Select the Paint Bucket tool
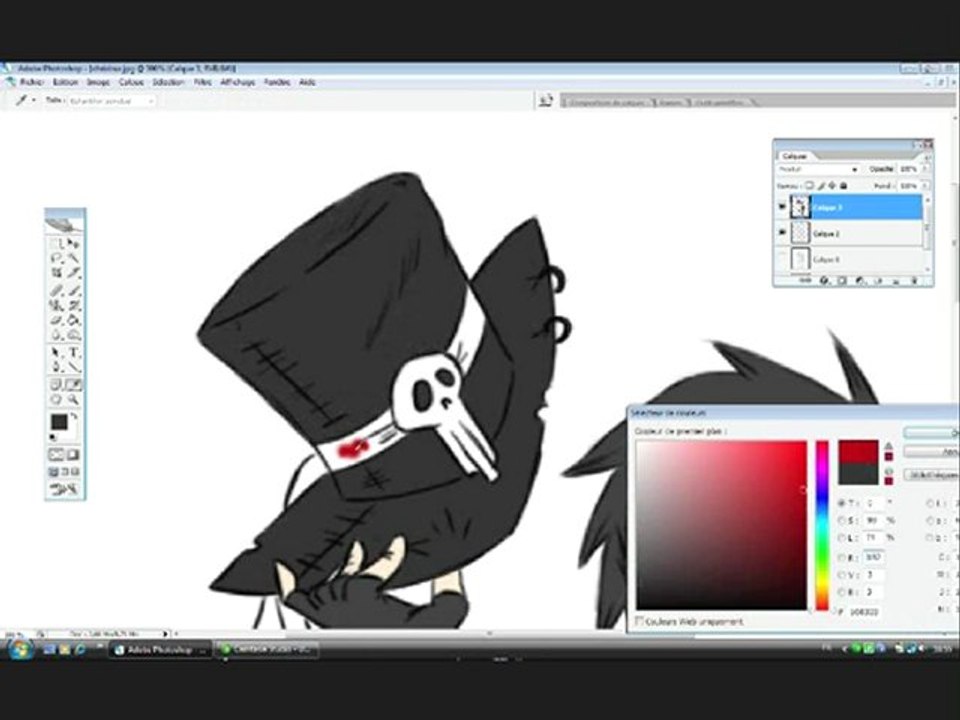 click(73, 320)
